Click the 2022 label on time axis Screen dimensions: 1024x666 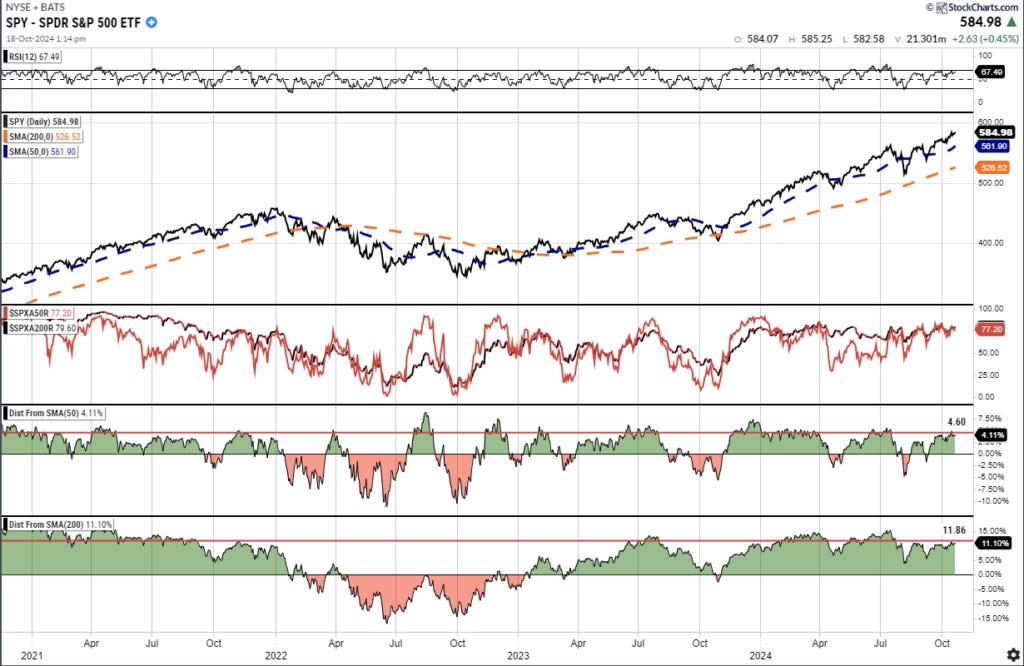276,655
